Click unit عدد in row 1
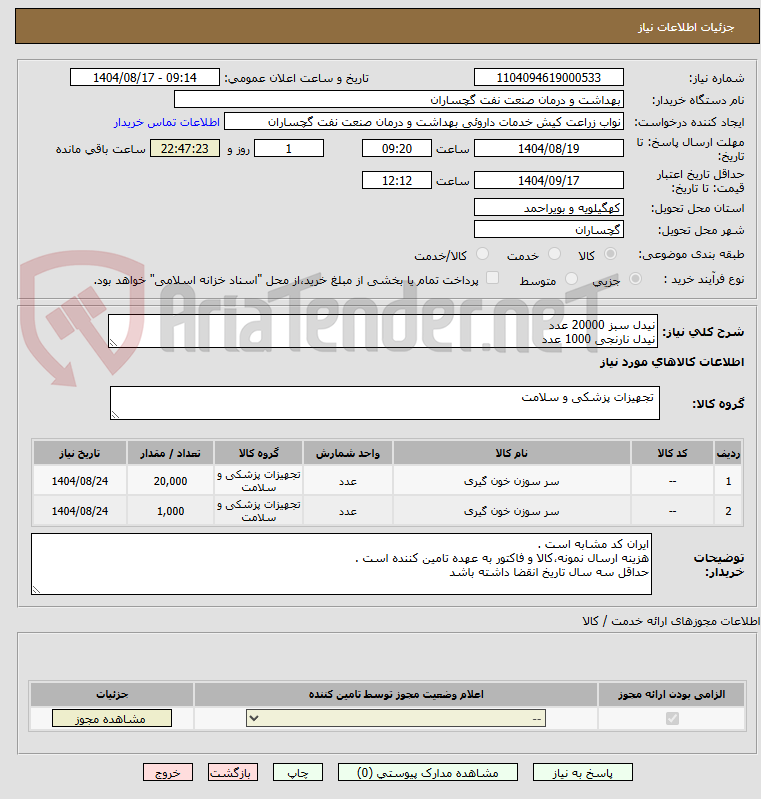This screenshot has width=761, height=799. pos(348,481)
